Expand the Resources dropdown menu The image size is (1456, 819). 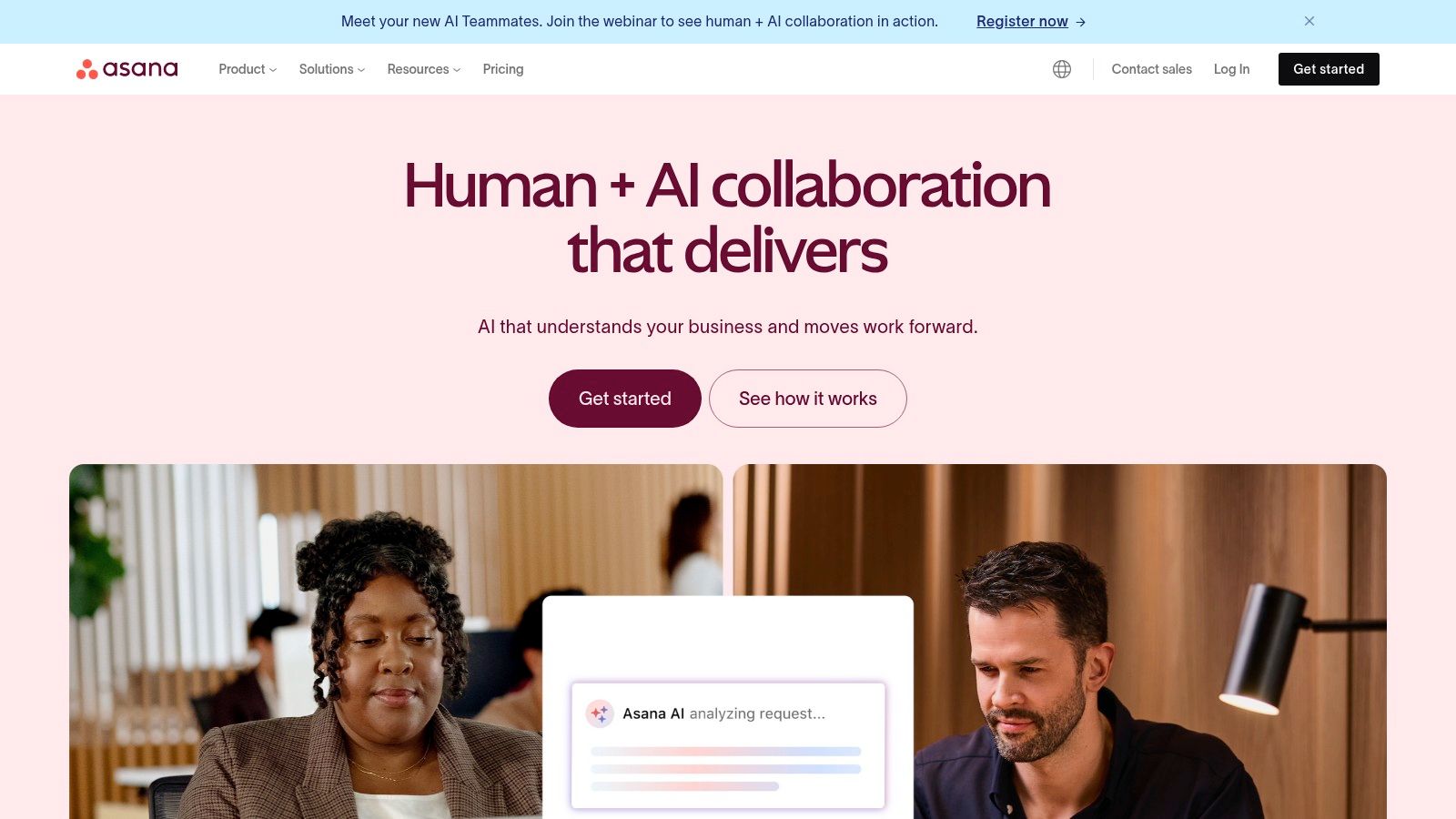[x=424, y=69]
